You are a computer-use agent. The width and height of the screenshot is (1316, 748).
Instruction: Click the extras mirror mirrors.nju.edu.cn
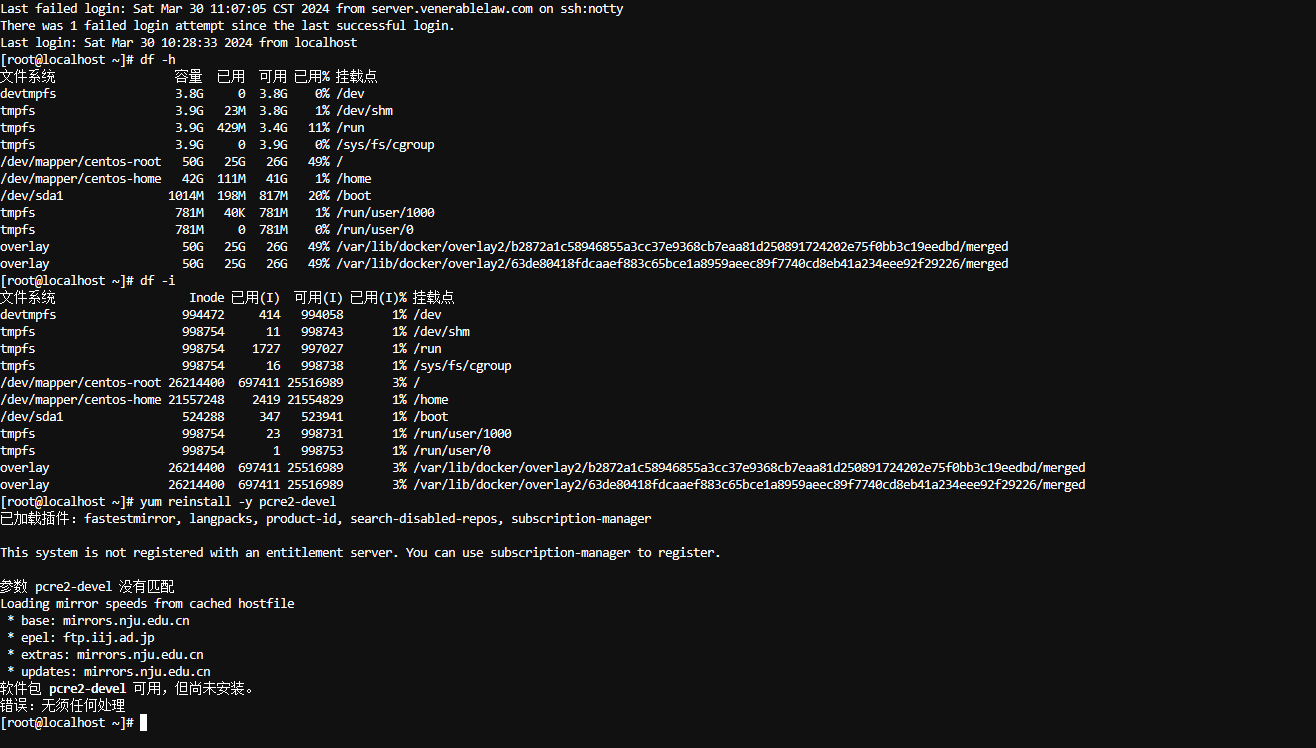[x=140, y=654]
